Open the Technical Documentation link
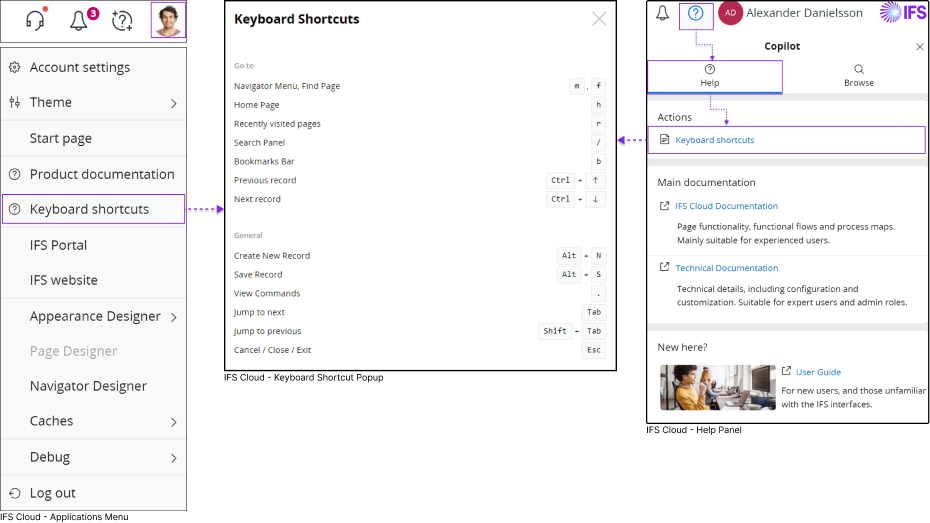 (x=726, y=268)
